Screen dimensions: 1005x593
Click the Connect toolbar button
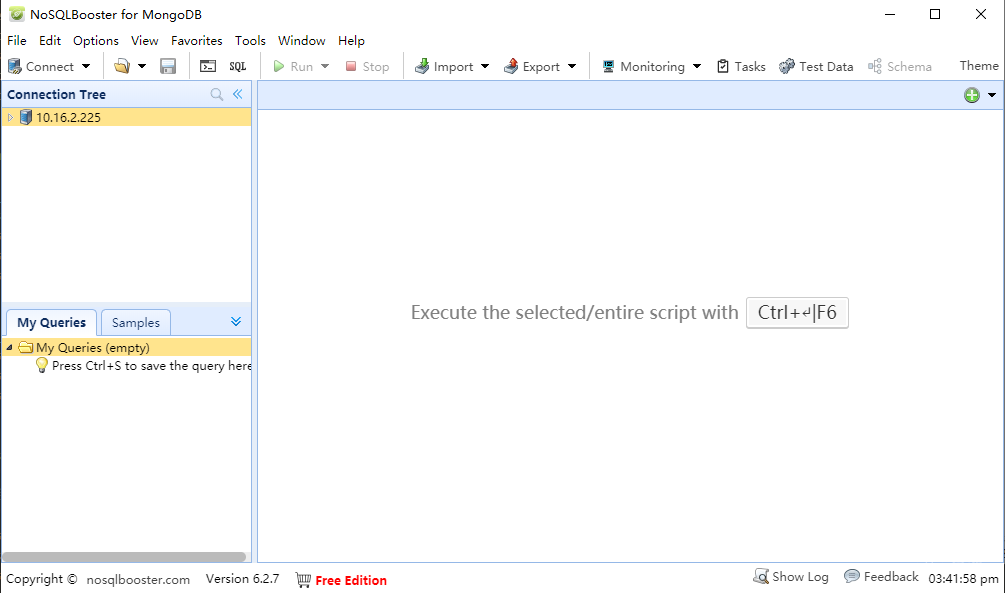[x=40, y=67]
